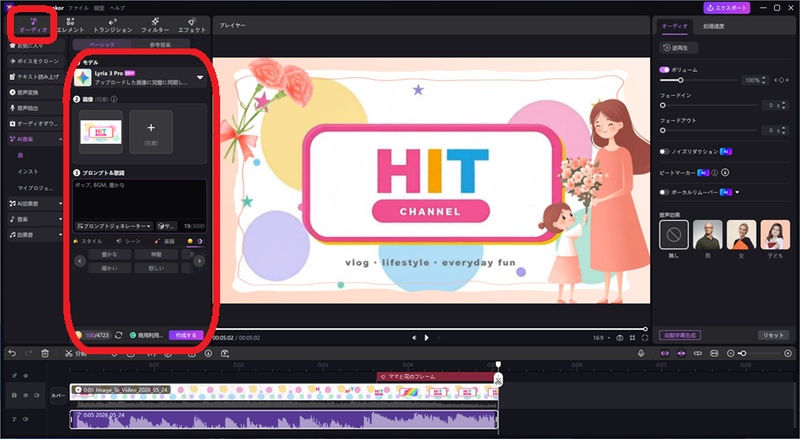Open the エフェクト tab
800x439 pixels.
click(x=192, y=25)
